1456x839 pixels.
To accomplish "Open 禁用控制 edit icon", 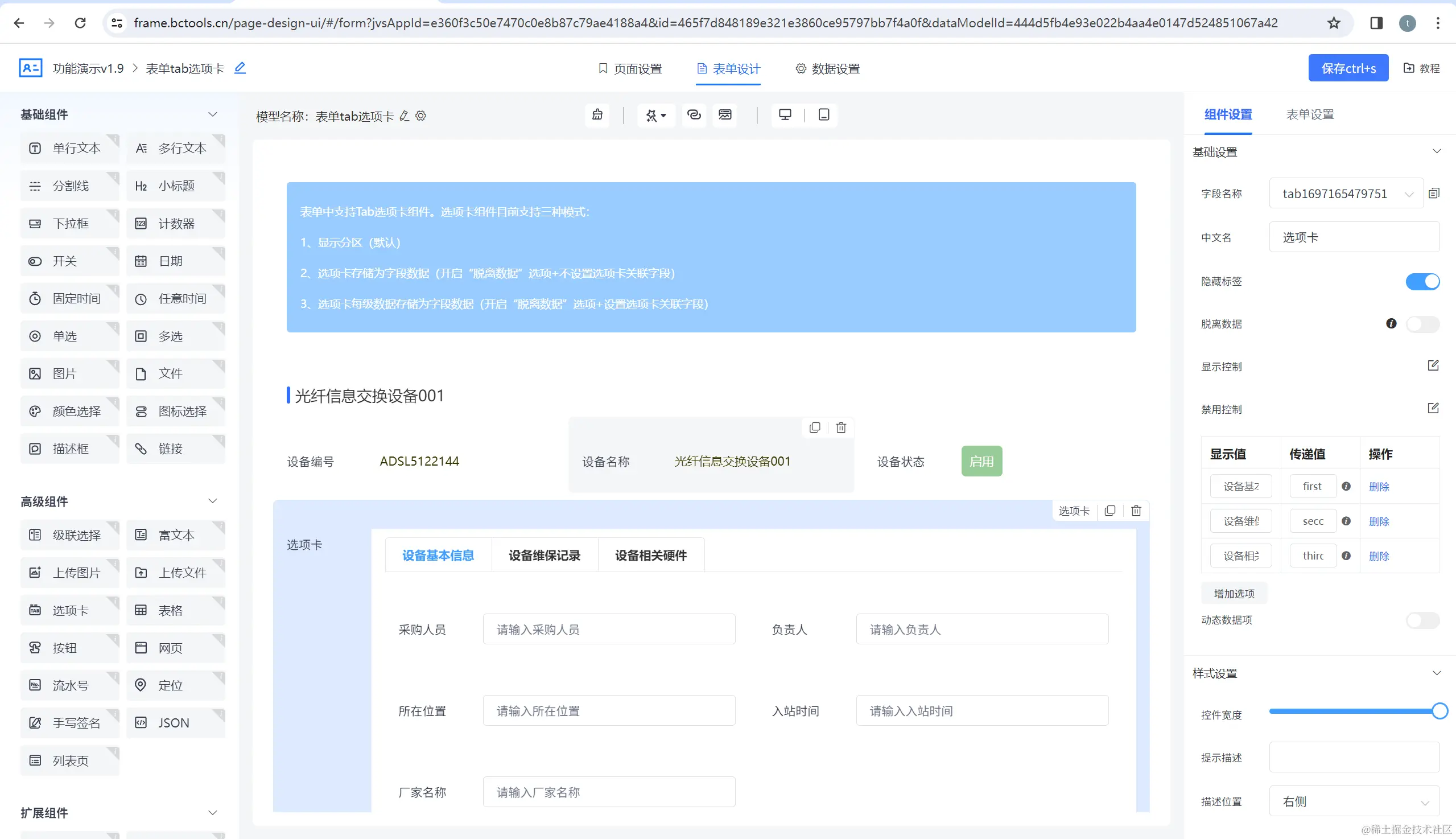I will coord(1433,409).
